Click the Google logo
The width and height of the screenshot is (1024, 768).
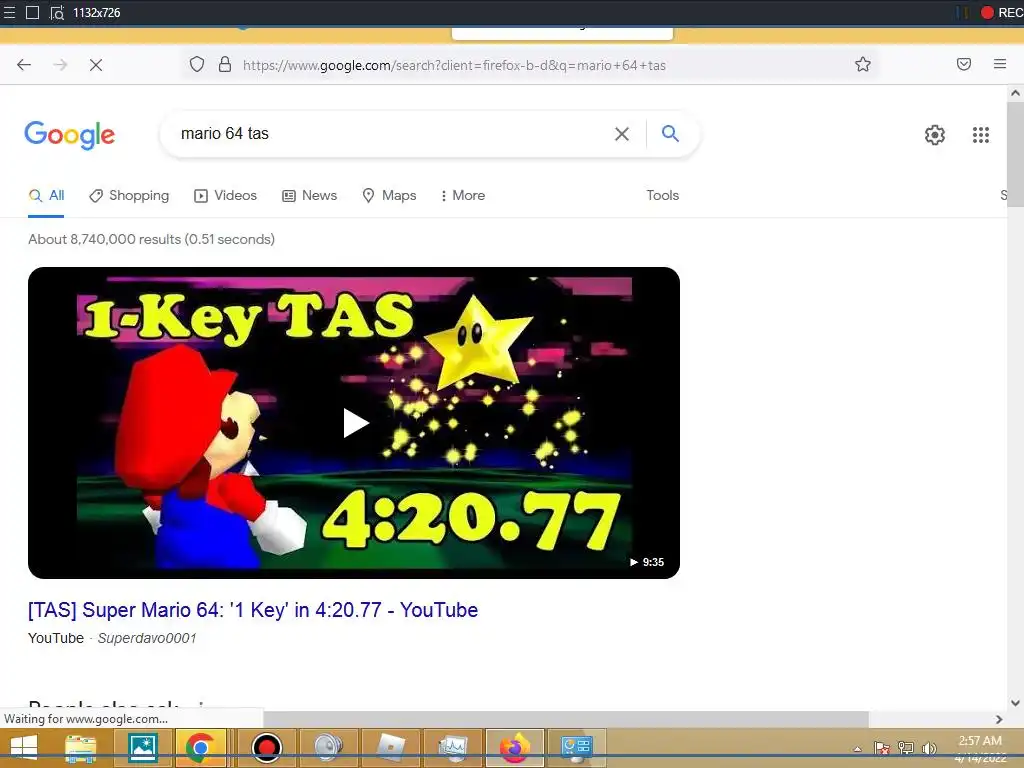click(70, 135)
